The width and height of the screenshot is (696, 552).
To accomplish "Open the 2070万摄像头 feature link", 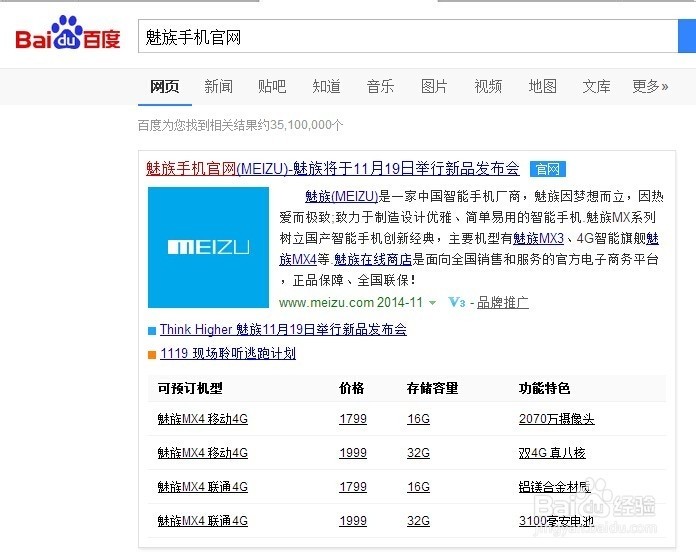I will tap(557, 418).
